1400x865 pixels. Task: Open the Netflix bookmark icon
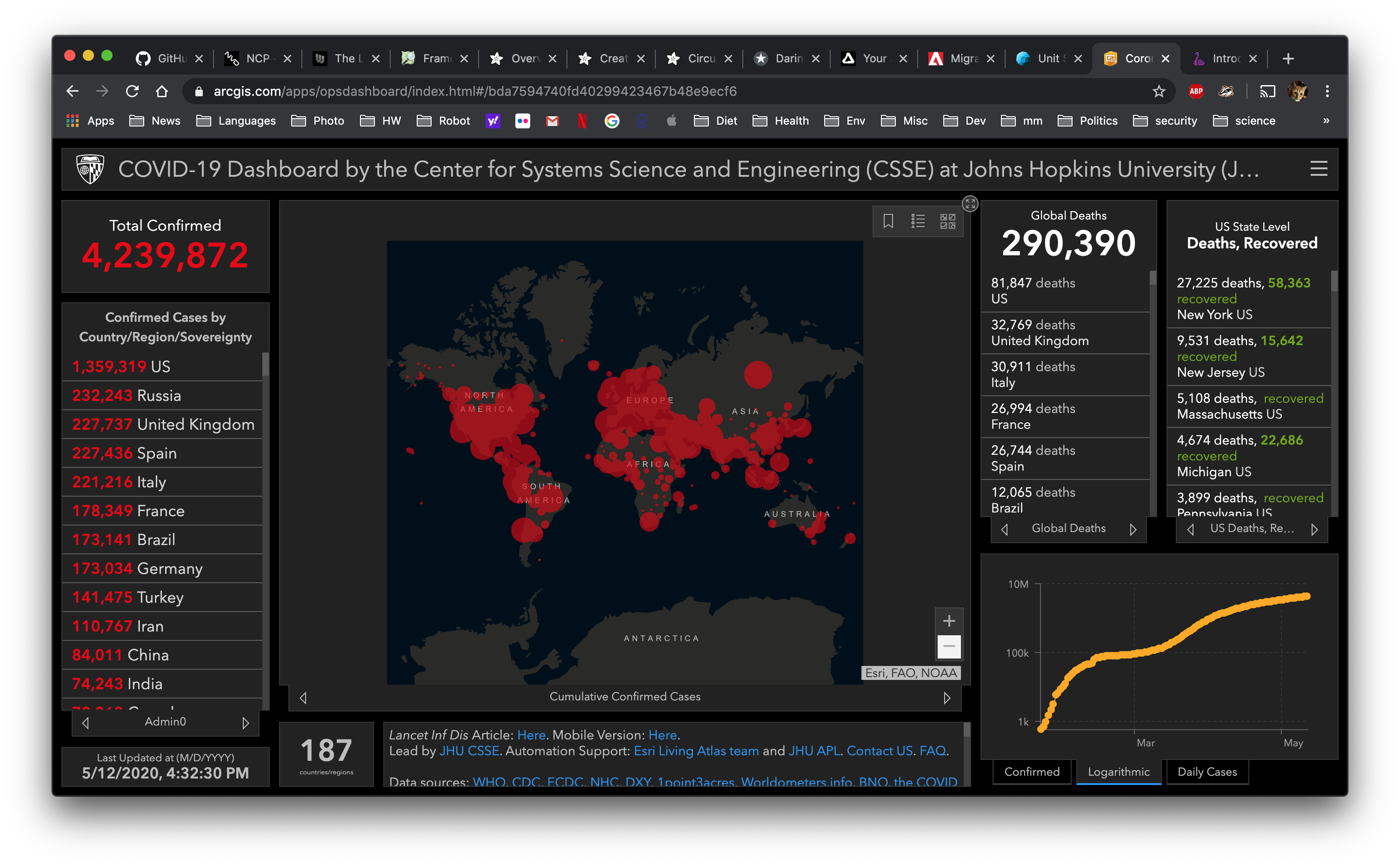tap(582, 121)
